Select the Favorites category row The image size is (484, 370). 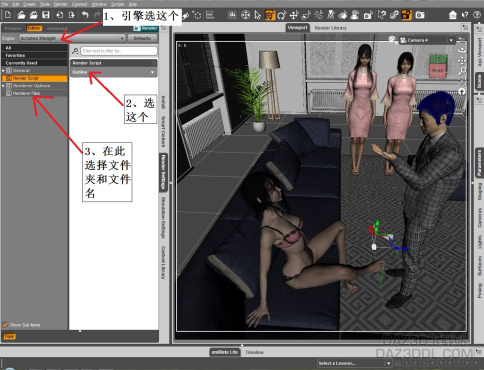(35, 55)
